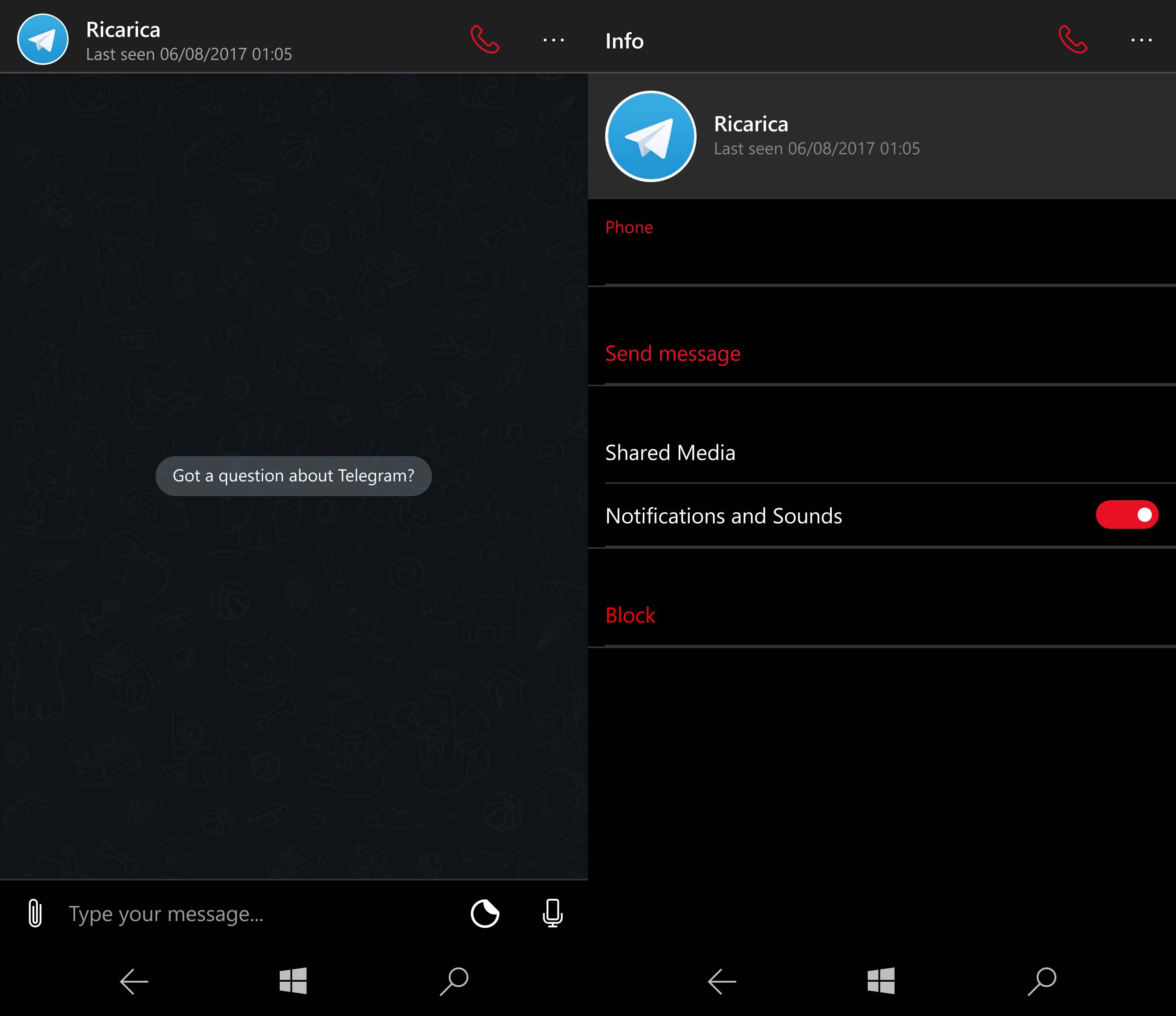Tap the microphone voice message icon
Image resolution: width=1176 pixels, height=1016 pixels.
tap(552, 913)
